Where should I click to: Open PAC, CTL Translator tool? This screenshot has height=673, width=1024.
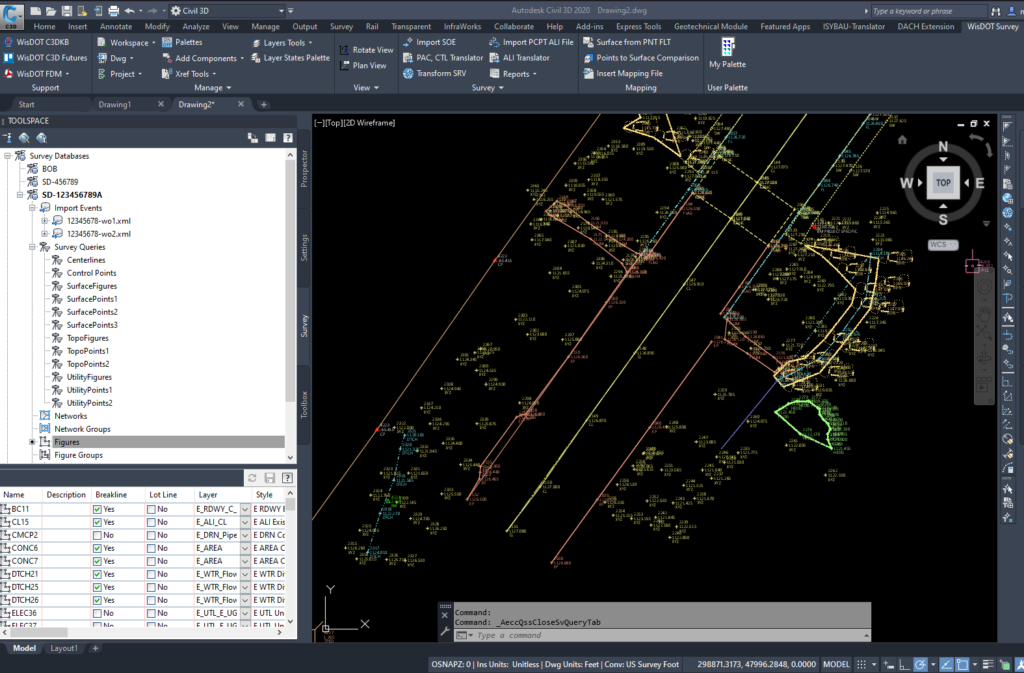[x=443, y=57]
